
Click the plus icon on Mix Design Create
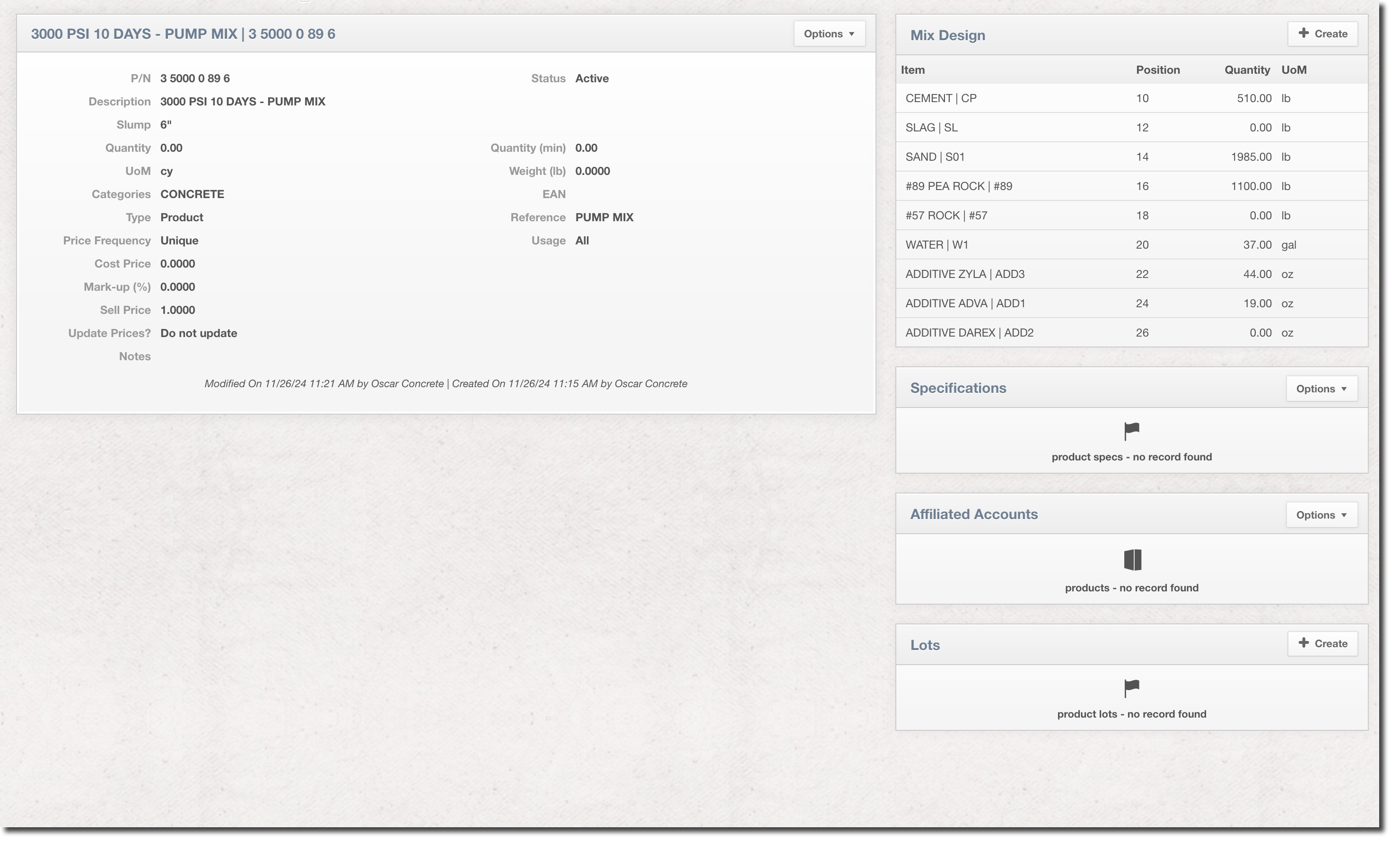click(x=1304, y=33)
